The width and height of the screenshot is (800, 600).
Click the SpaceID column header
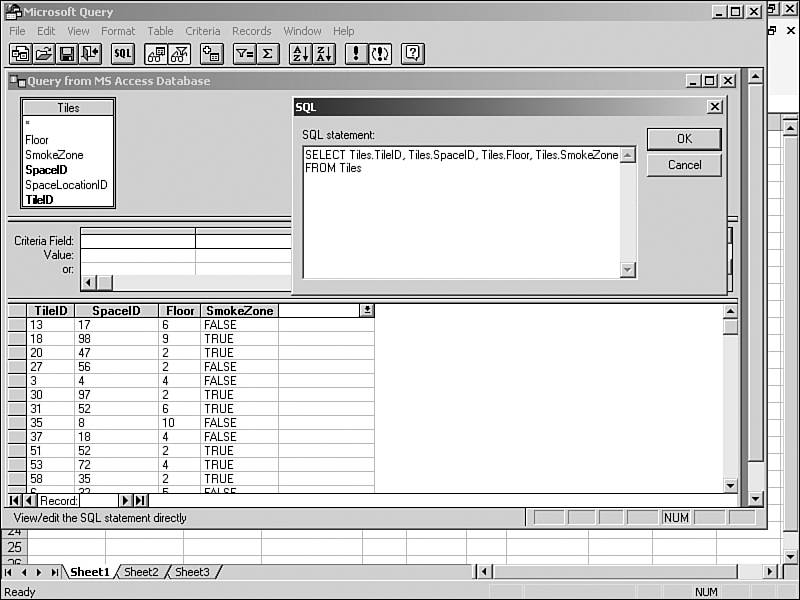click(116, 311)
